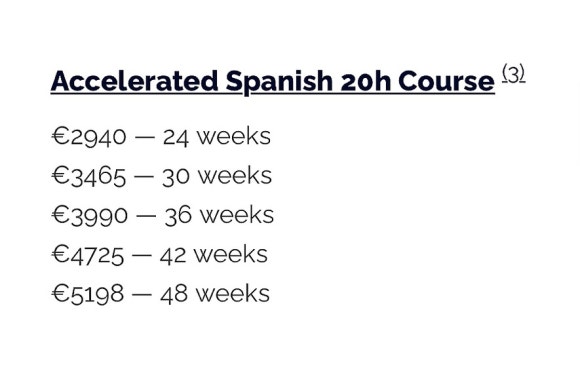Screen dimensions: 580x369
Task: Select the "42 weeks" duration text
Action: [214, 255]
